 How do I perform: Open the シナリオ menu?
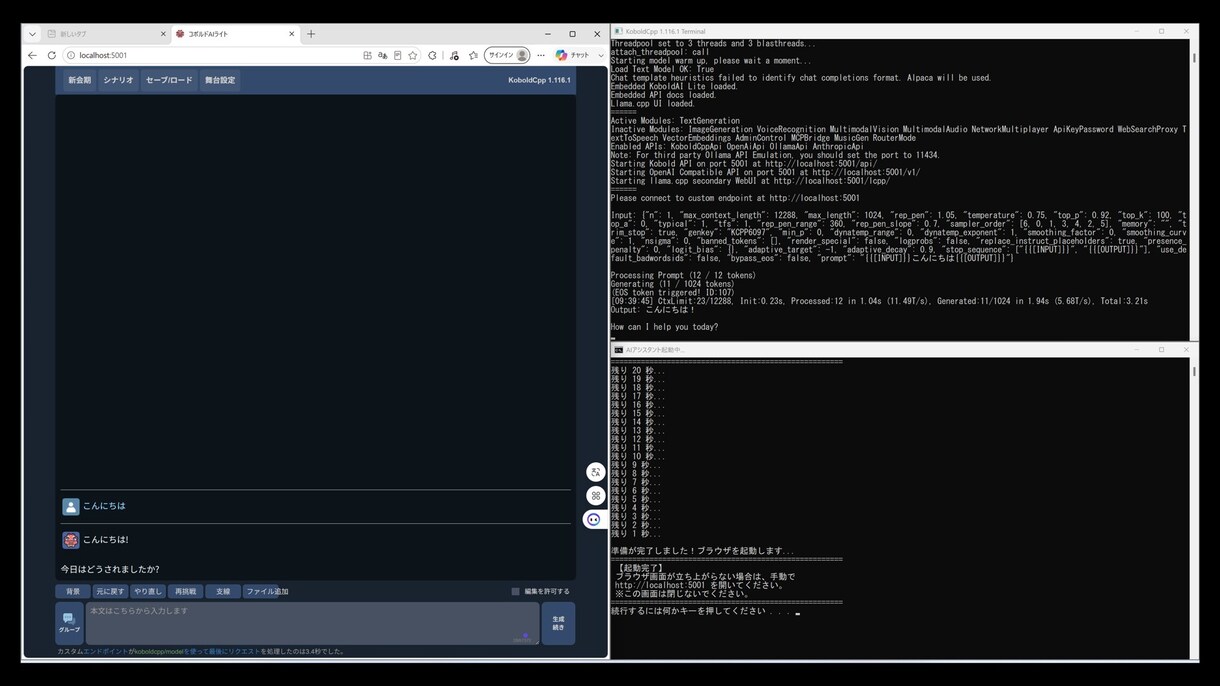[x=118, y=80]
